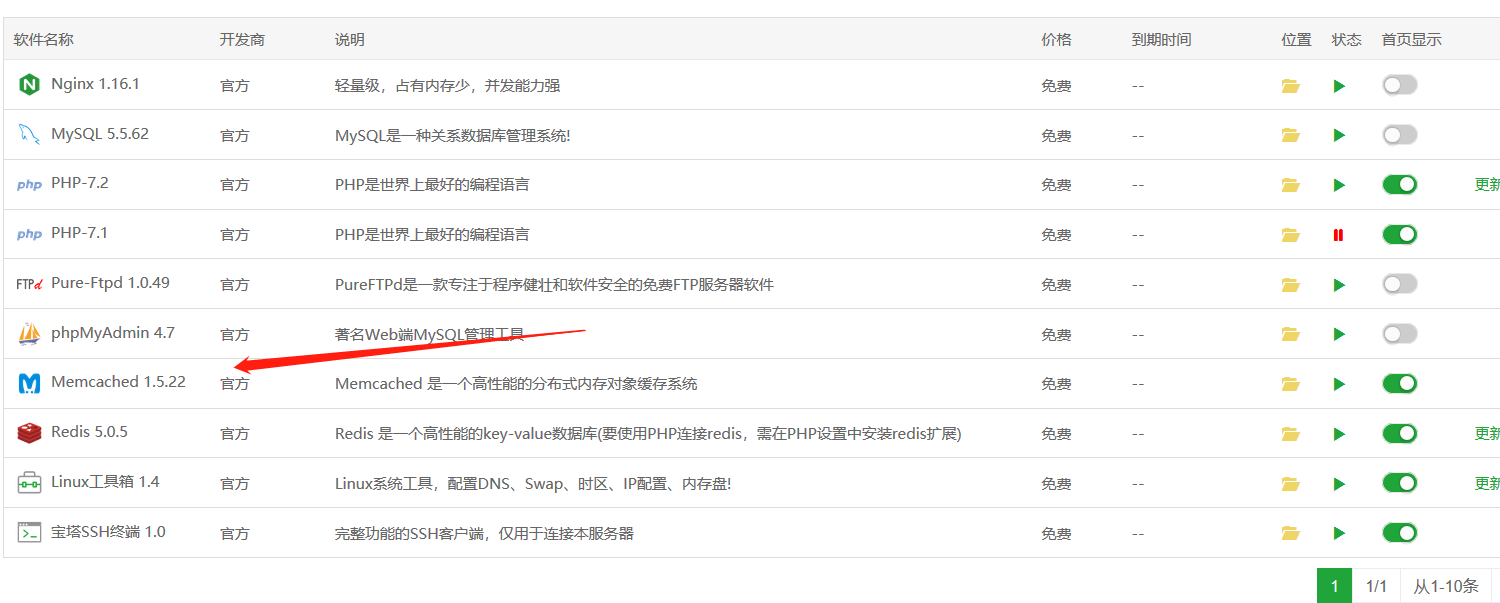
Task: Click the Redis red cube logo icon
Action: tap(29, 433)
